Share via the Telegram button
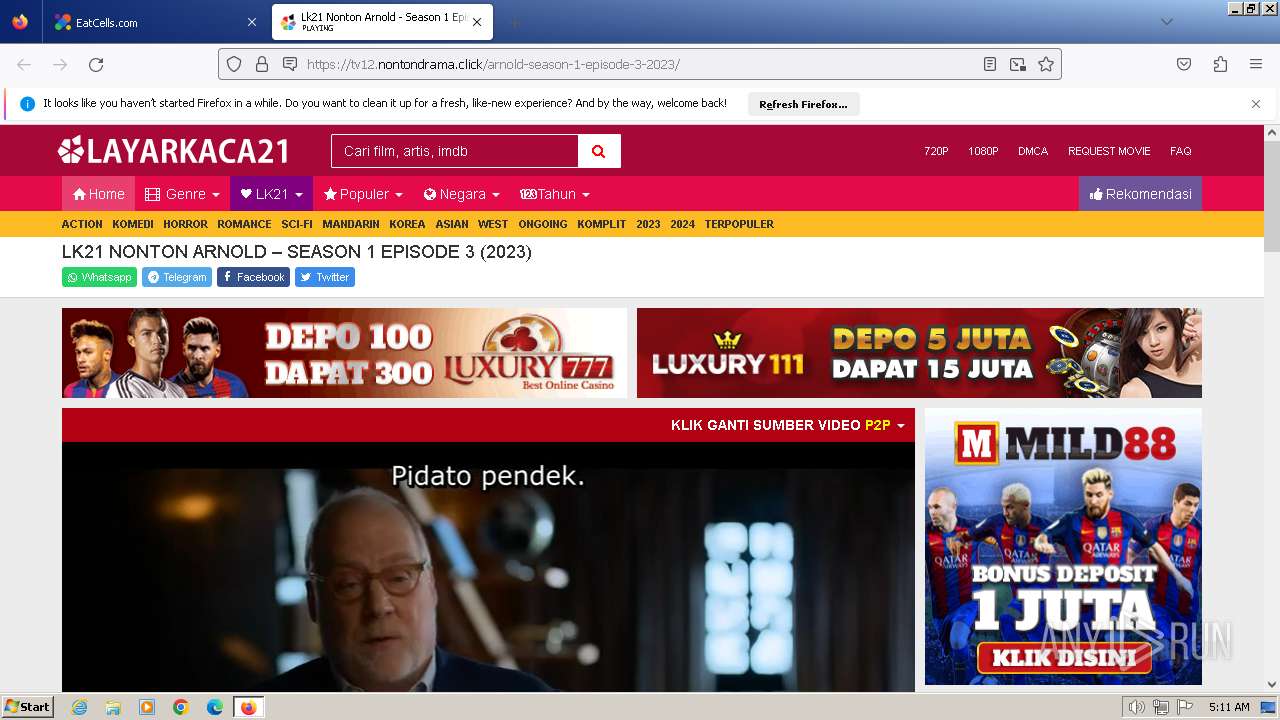The height and width of the screenshot is (720, 1280). click(176, 277)
